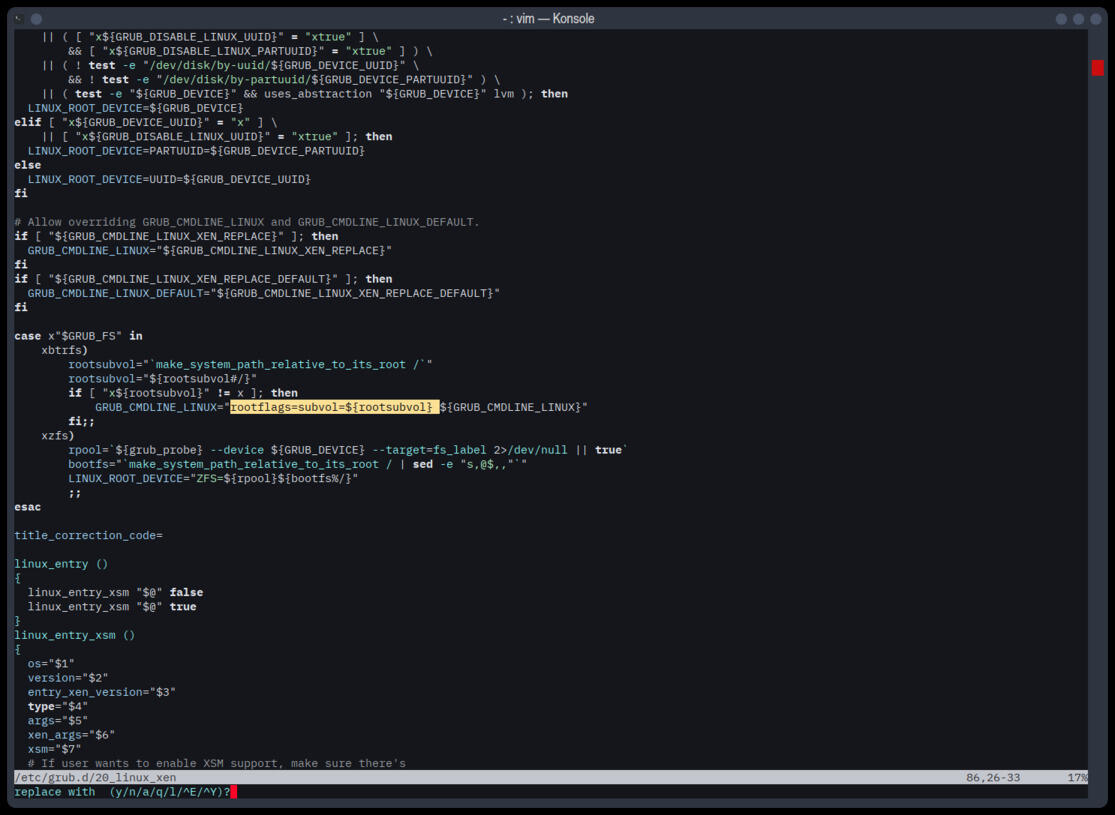Click the '# Allow overriding GRUB_CMDLINE_LINUX' comment
The height and width of the screenshot is (815, 1115).
[x=247, y=222]
